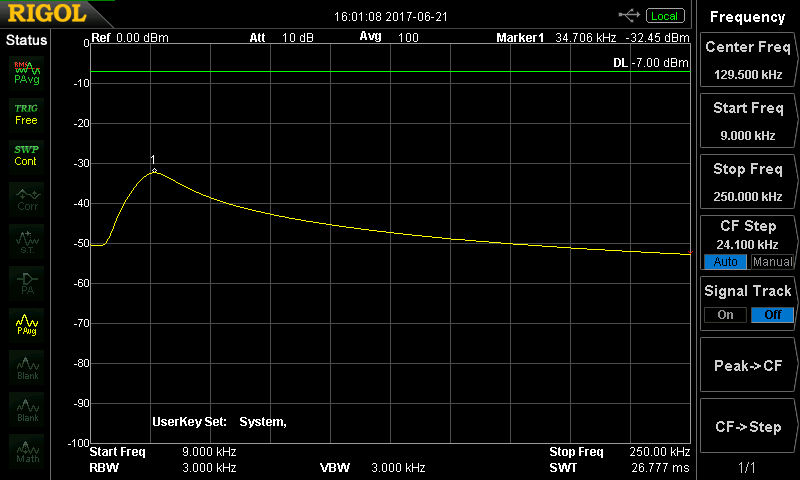The width and height of the screenshot is (800, 480).
Task: Click the RIGOL logo
Action: [x=47, y=13]
